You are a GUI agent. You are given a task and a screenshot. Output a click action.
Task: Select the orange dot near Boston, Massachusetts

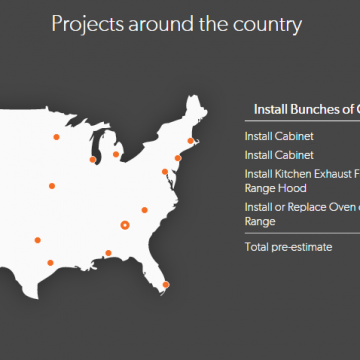(190, 141)
